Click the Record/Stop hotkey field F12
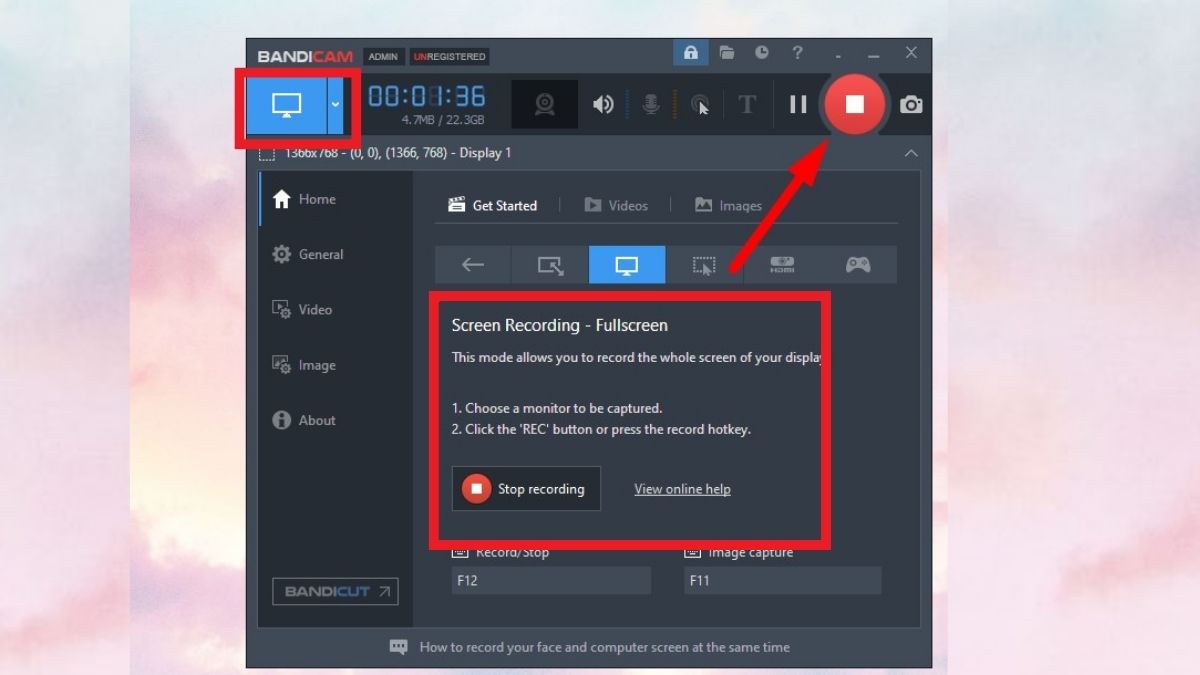 pyautogui.click(x=551, y=580)
